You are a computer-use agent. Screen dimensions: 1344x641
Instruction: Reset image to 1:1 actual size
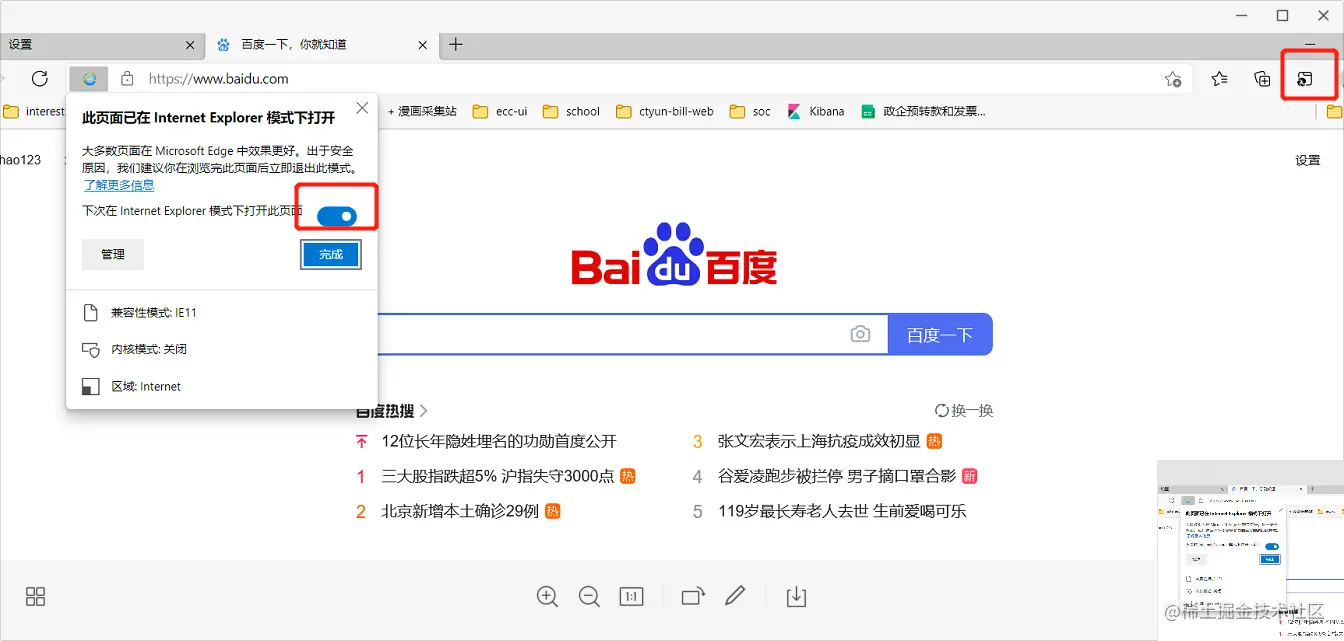(632, 596)
